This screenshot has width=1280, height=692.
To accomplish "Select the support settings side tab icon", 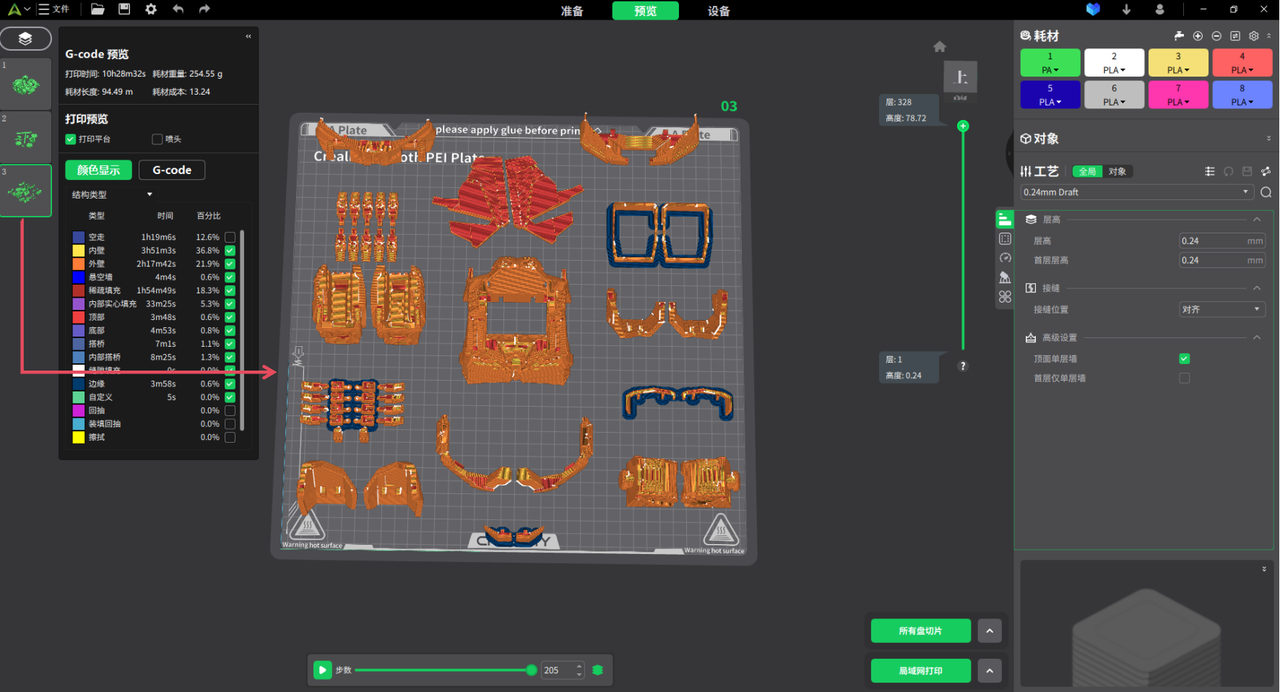I will click(1005, 278).
